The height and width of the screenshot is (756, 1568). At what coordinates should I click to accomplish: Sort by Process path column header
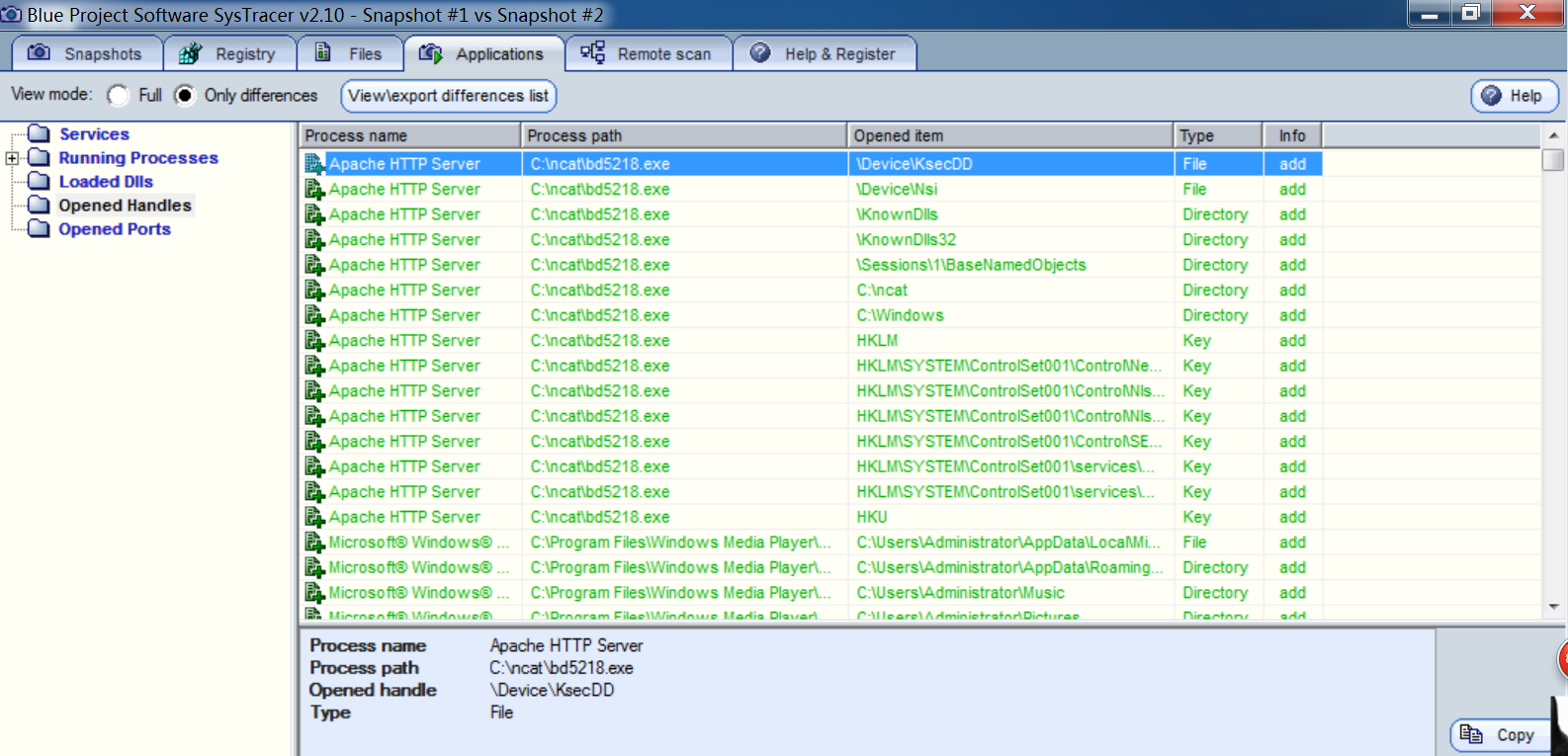pyautogui.click(x=684, y=135)
